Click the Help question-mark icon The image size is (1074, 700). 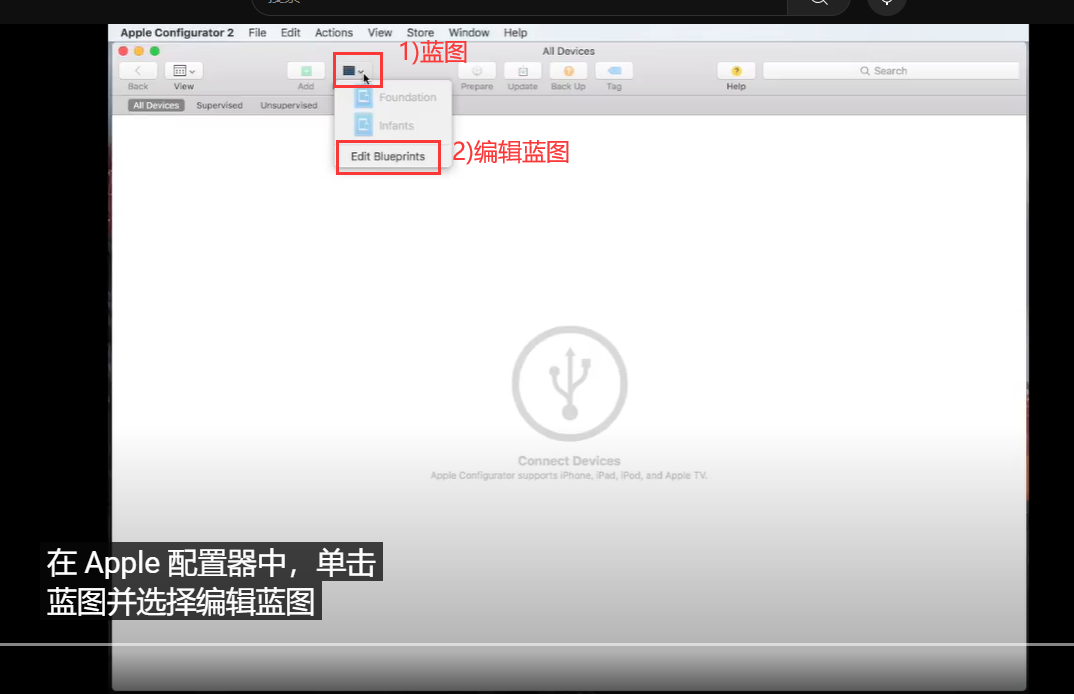(736, 71)
